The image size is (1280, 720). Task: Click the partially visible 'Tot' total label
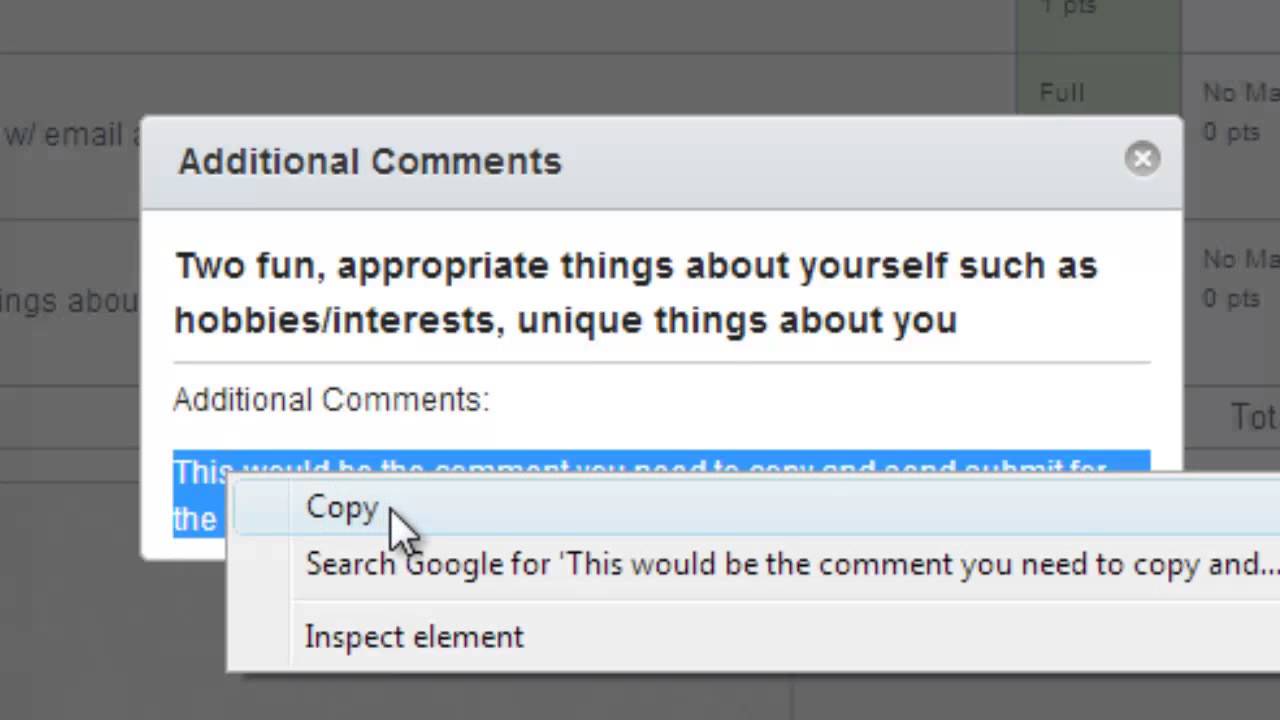click(x=1253, y=416)
